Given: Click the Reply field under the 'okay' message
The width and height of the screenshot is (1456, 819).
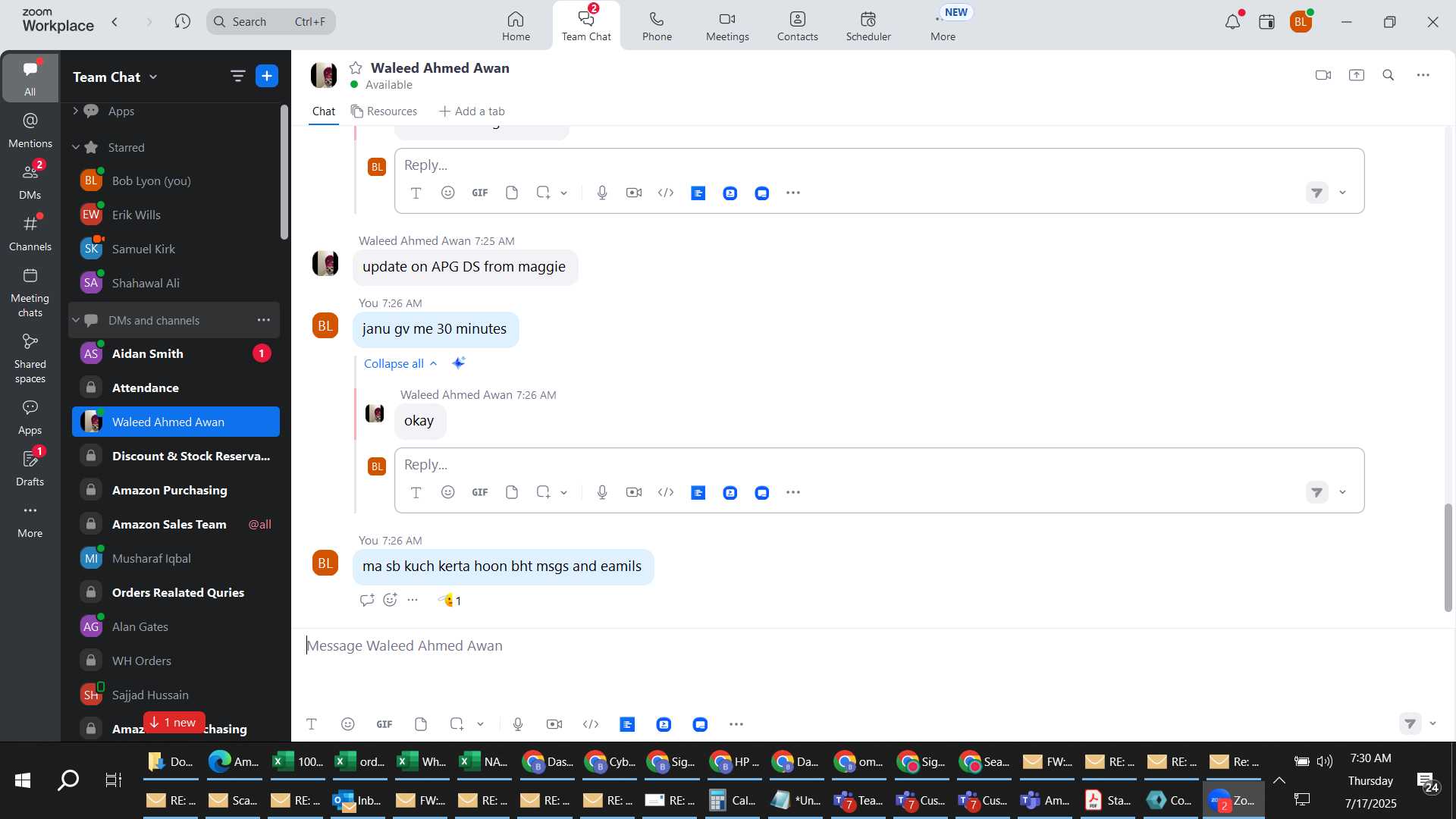Looking at the screenshot, I should tap(879, 464).
